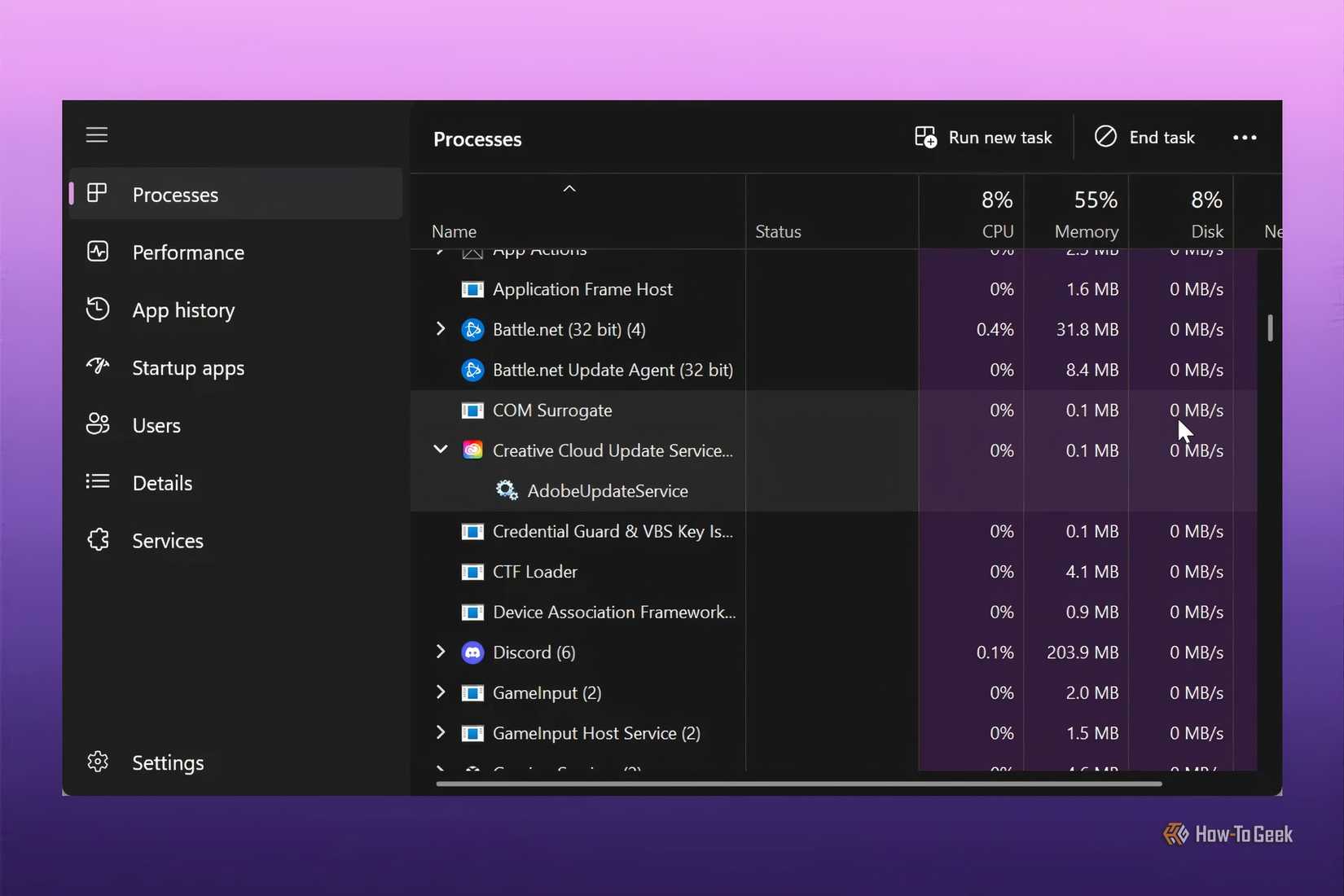Image resolution: width=1344 pixels, height=896 pixels.
Task: Click the AdobeUpdateService gear icon
Action: [507, 490]
